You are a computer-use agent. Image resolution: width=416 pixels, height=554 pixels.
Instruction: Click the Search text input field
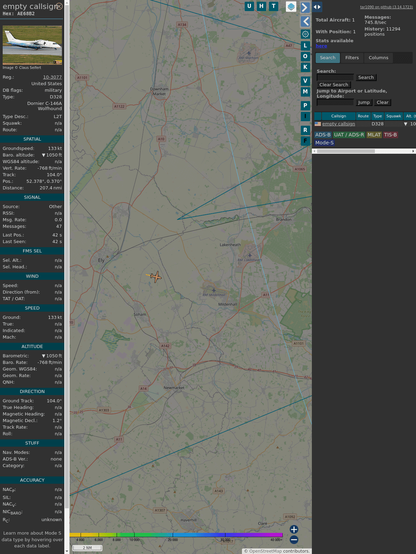[x=335, y=77]
